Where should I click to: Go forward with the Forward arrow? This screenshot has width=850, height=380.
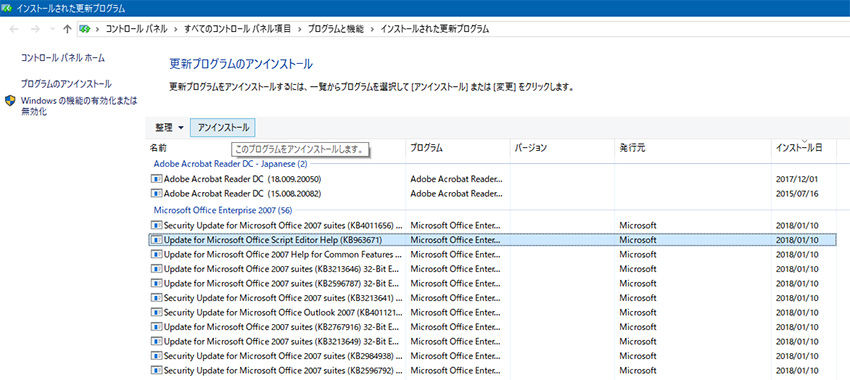tap(35, 29)
